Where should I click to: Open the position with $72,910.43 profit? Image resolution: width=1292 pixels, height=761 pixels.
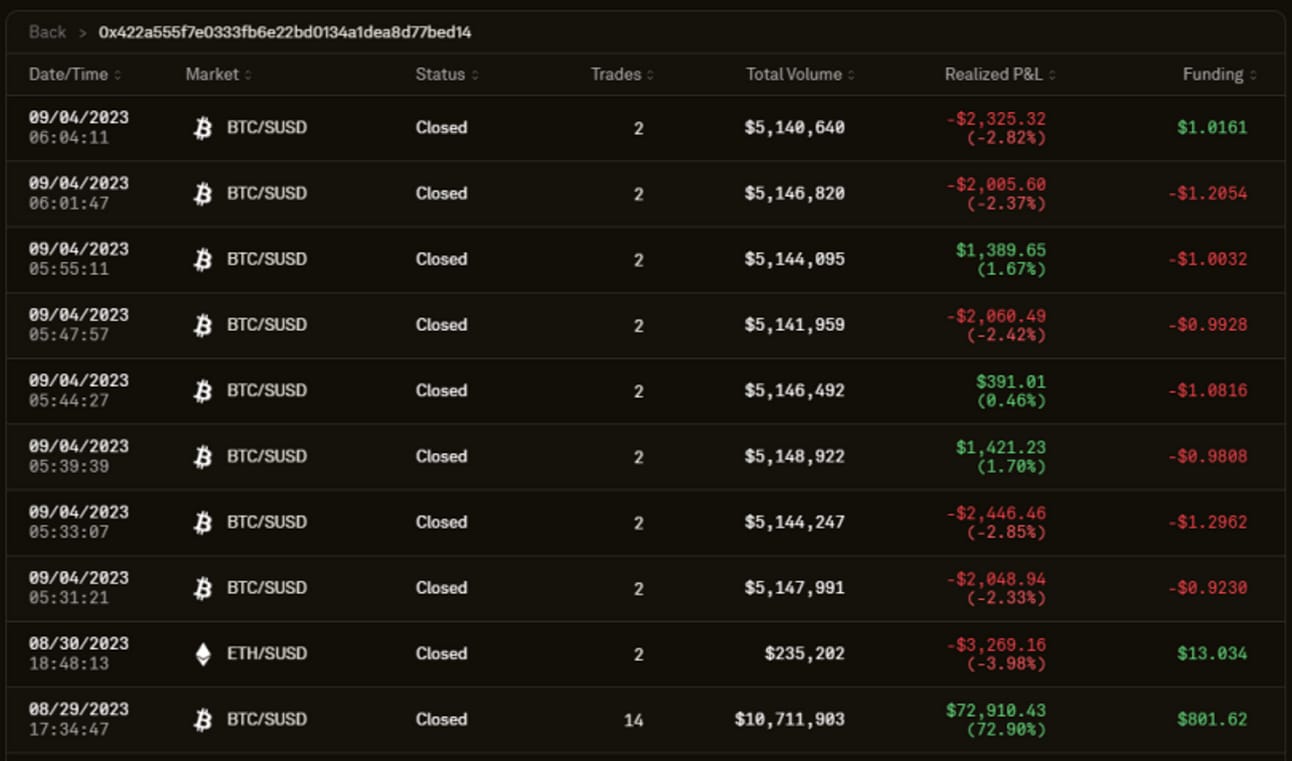tap(645, 720)
